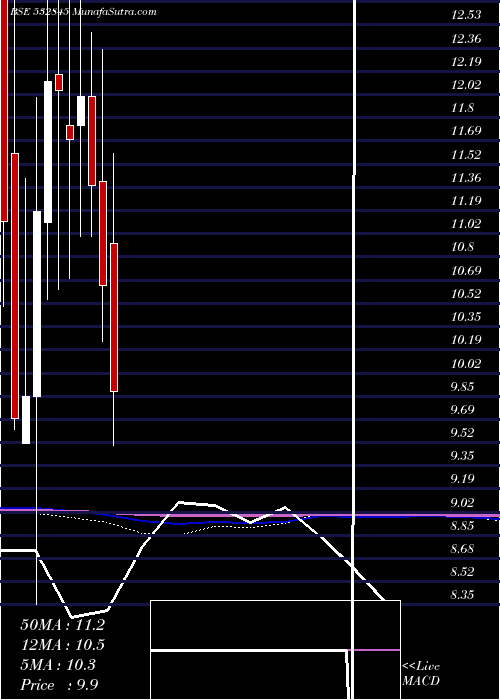Click the small white candlestick body near 9.52
The height and width of the screenshot is (700, 500).
[x=26, y=420]
